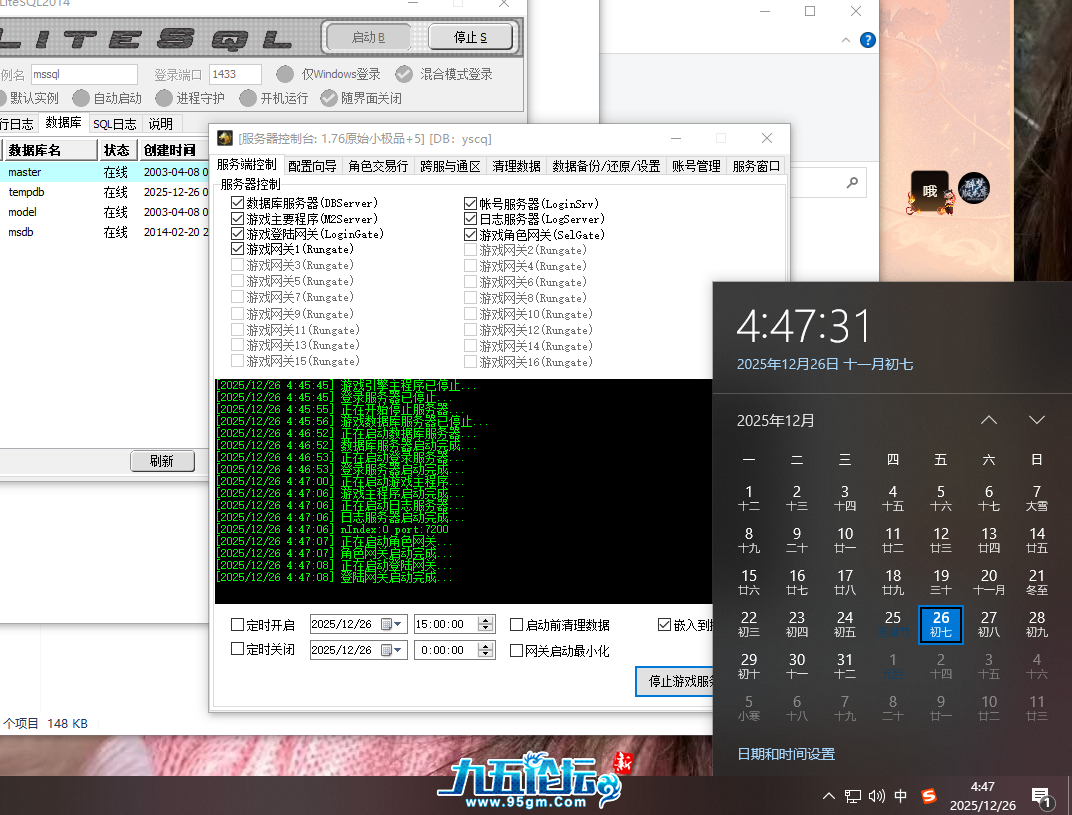This screenshot has width=1072, height=815.
Task: Click the help question mark icon
Action: point(867,40)
